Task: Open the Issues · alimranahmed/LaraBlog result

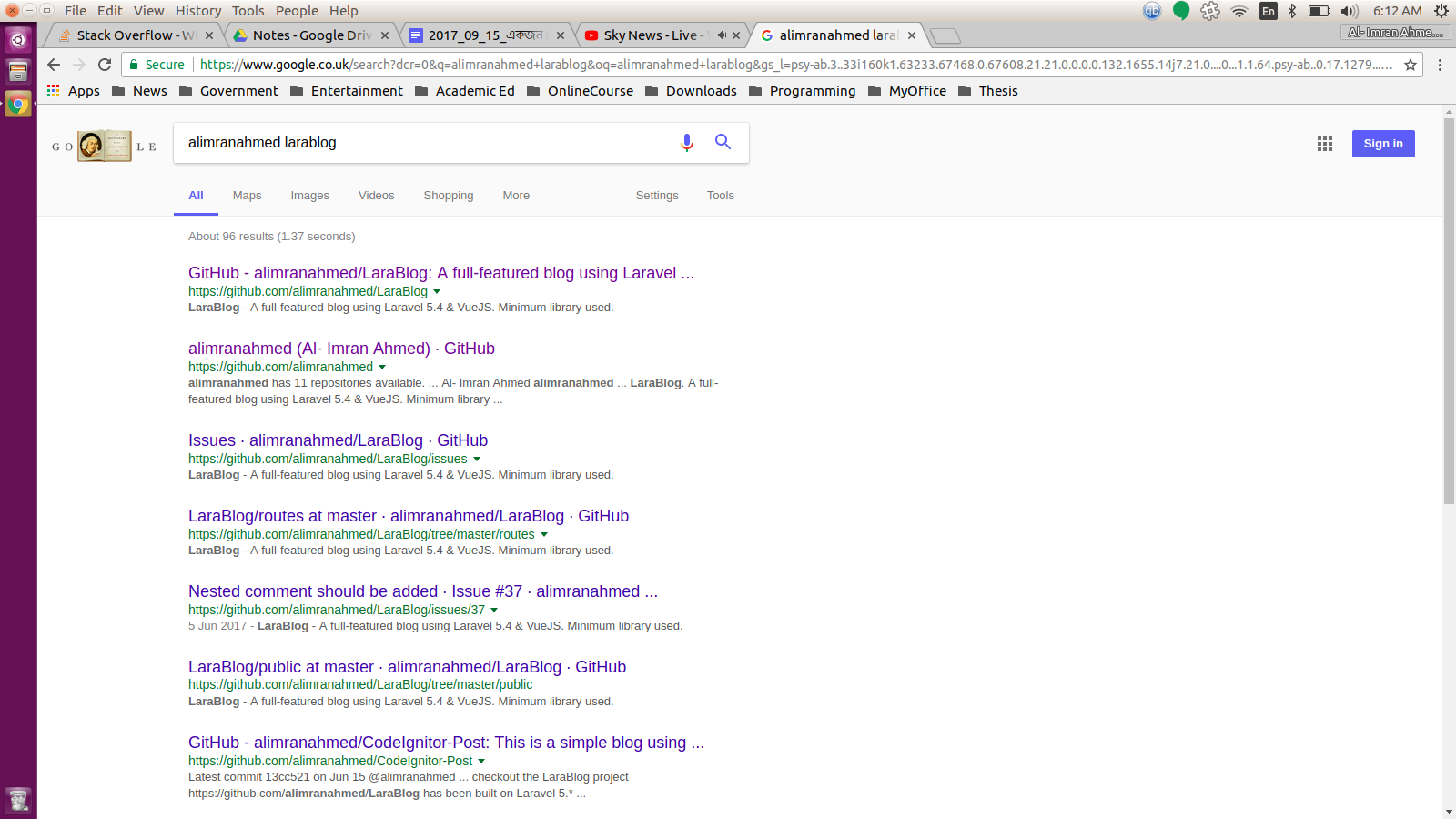Action: [338, 440]
